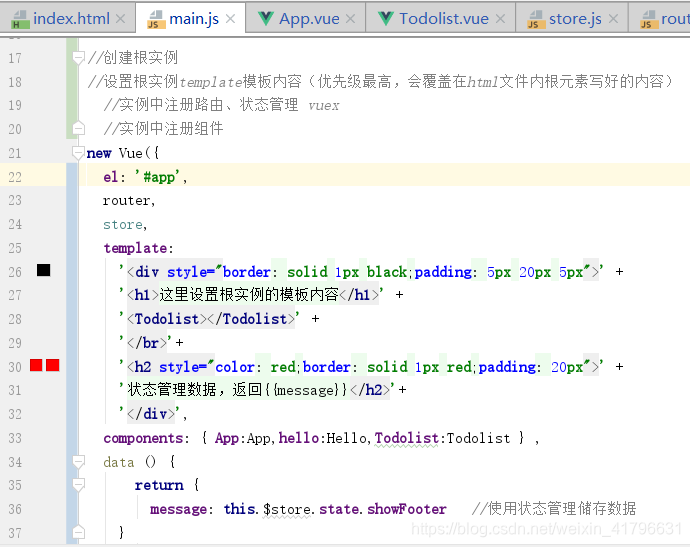The image size is (690, 547).
Task: Close the App.vue tab
Action: click(350, 19)
